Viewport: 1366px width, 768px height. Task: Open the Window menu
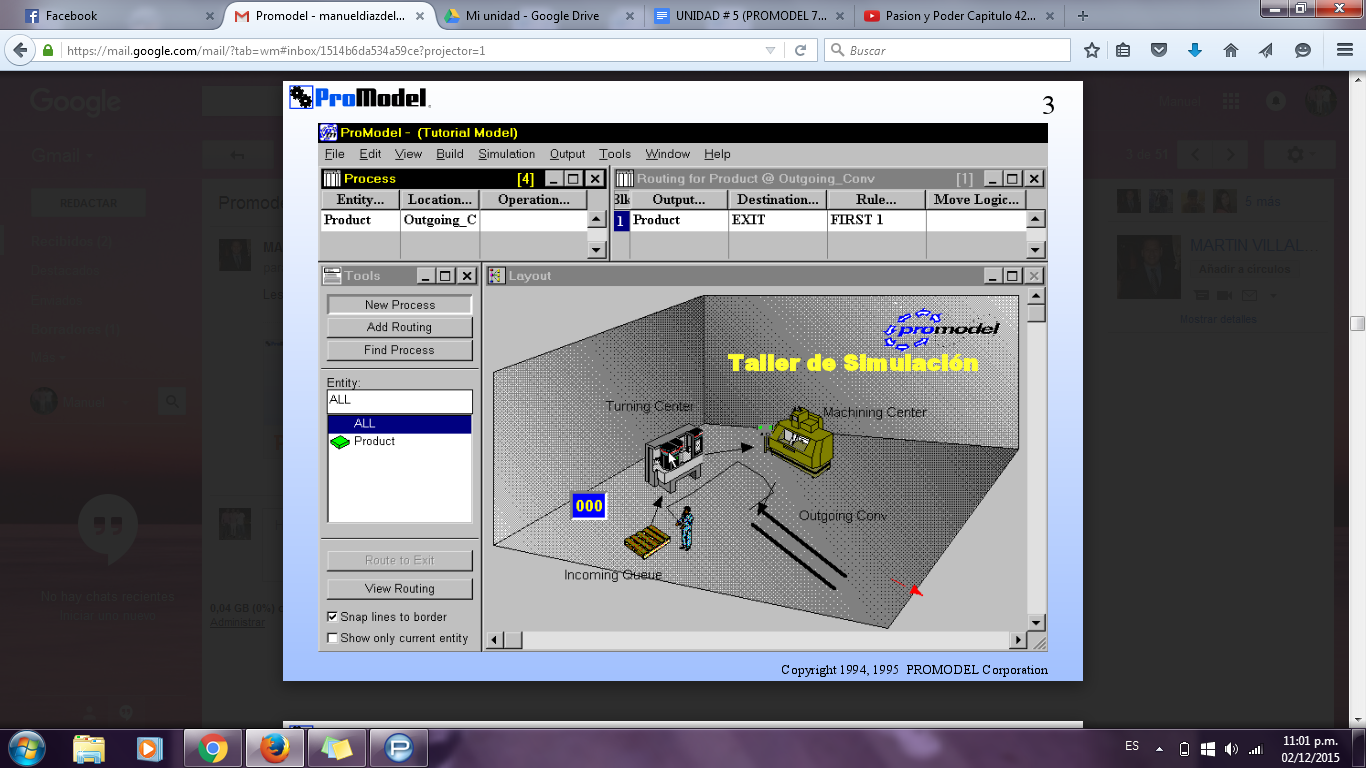[667, 154]
